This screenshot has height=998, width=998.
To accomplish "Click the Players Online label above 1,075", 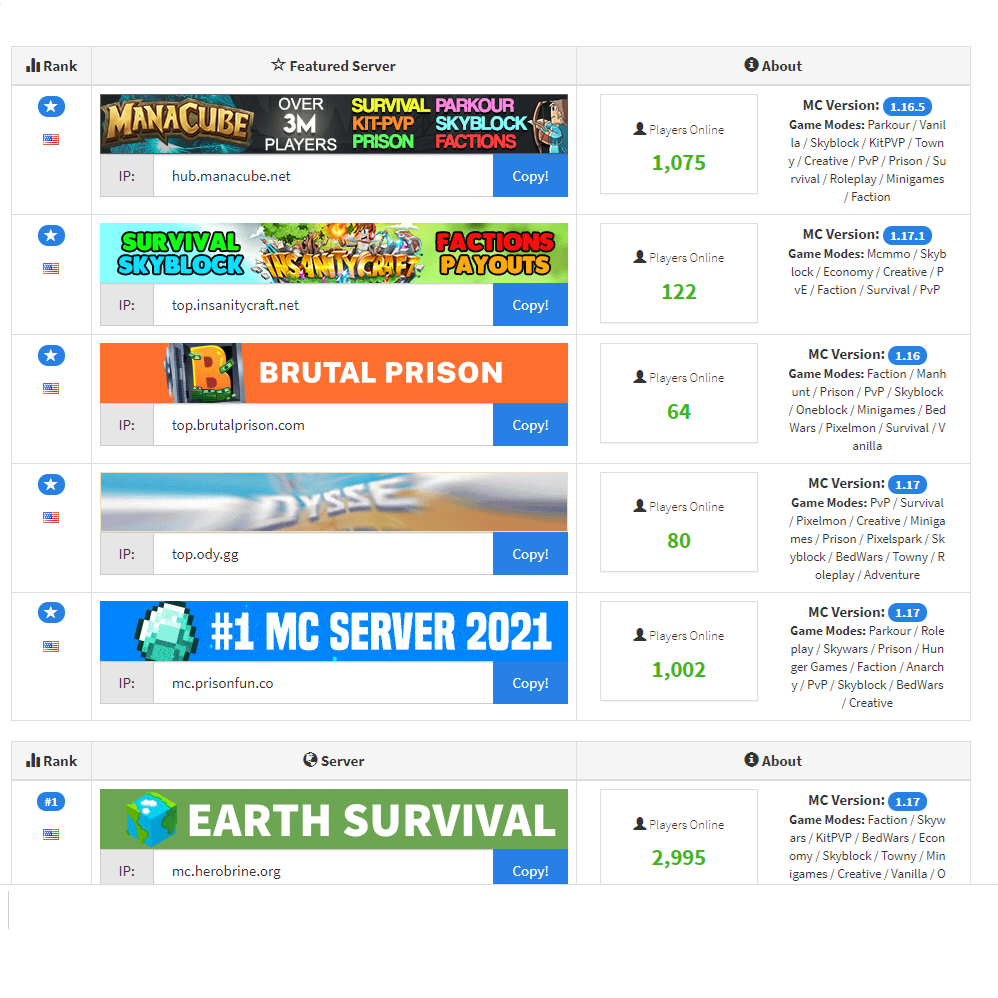I will click(686, 130).
